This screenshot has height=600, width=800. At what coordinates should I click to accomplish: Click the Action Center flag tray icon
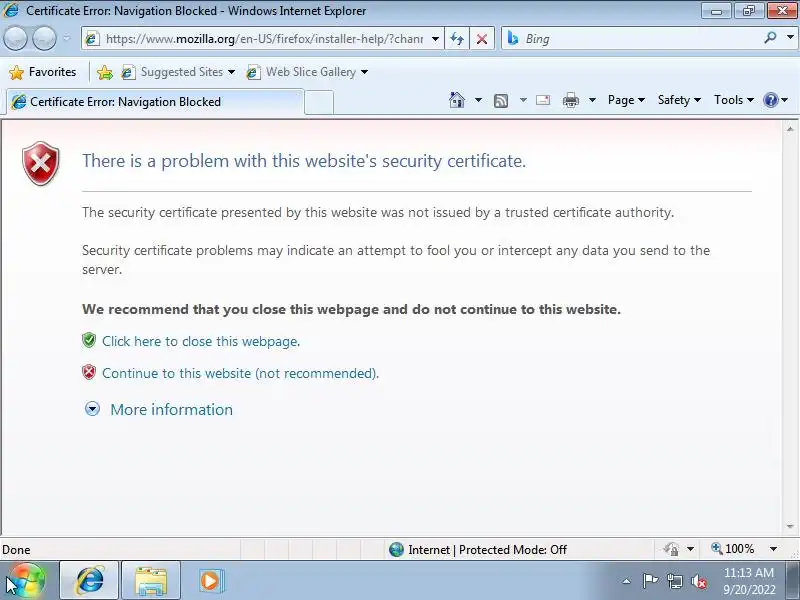pos(650,581)
